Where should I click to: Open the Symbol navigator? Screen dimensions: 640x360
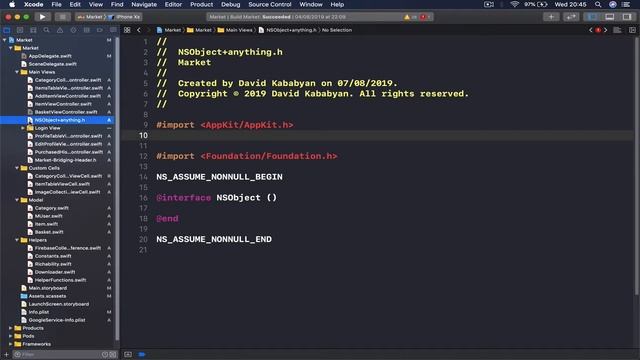click(33, 30)
